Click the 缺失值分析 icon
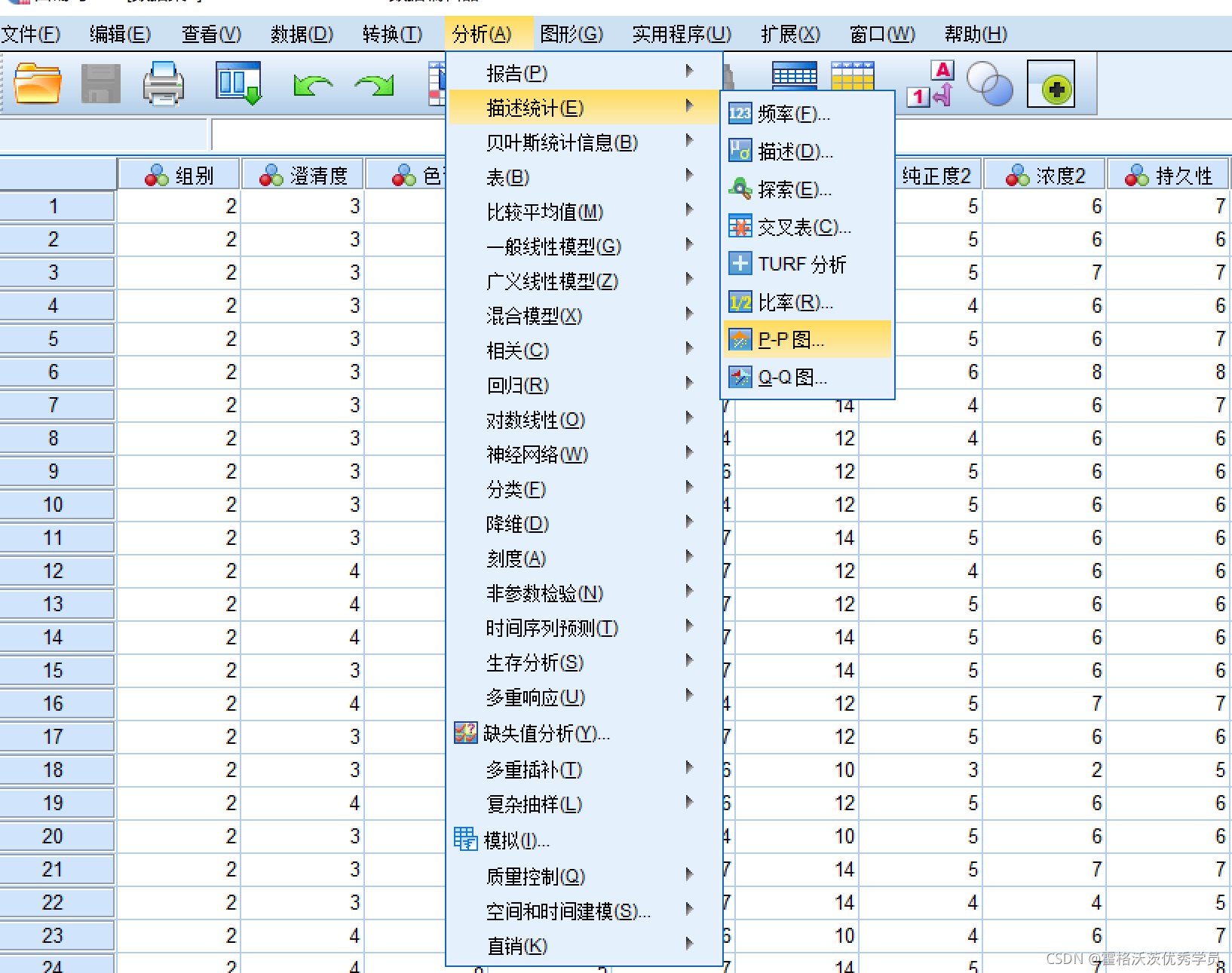The image size is (1232, 973). pos(466,733)
